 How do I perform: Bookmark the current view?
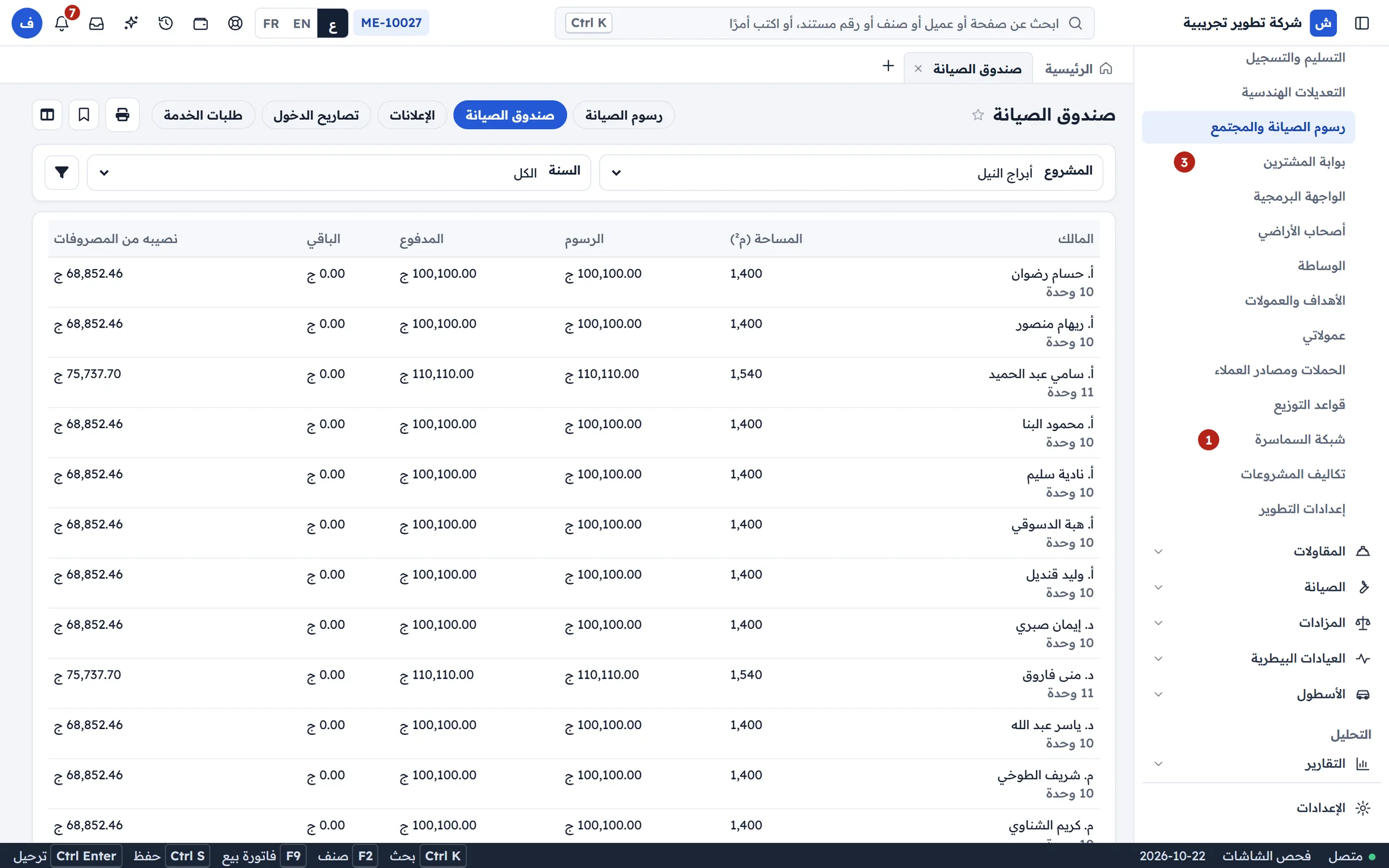84,115
